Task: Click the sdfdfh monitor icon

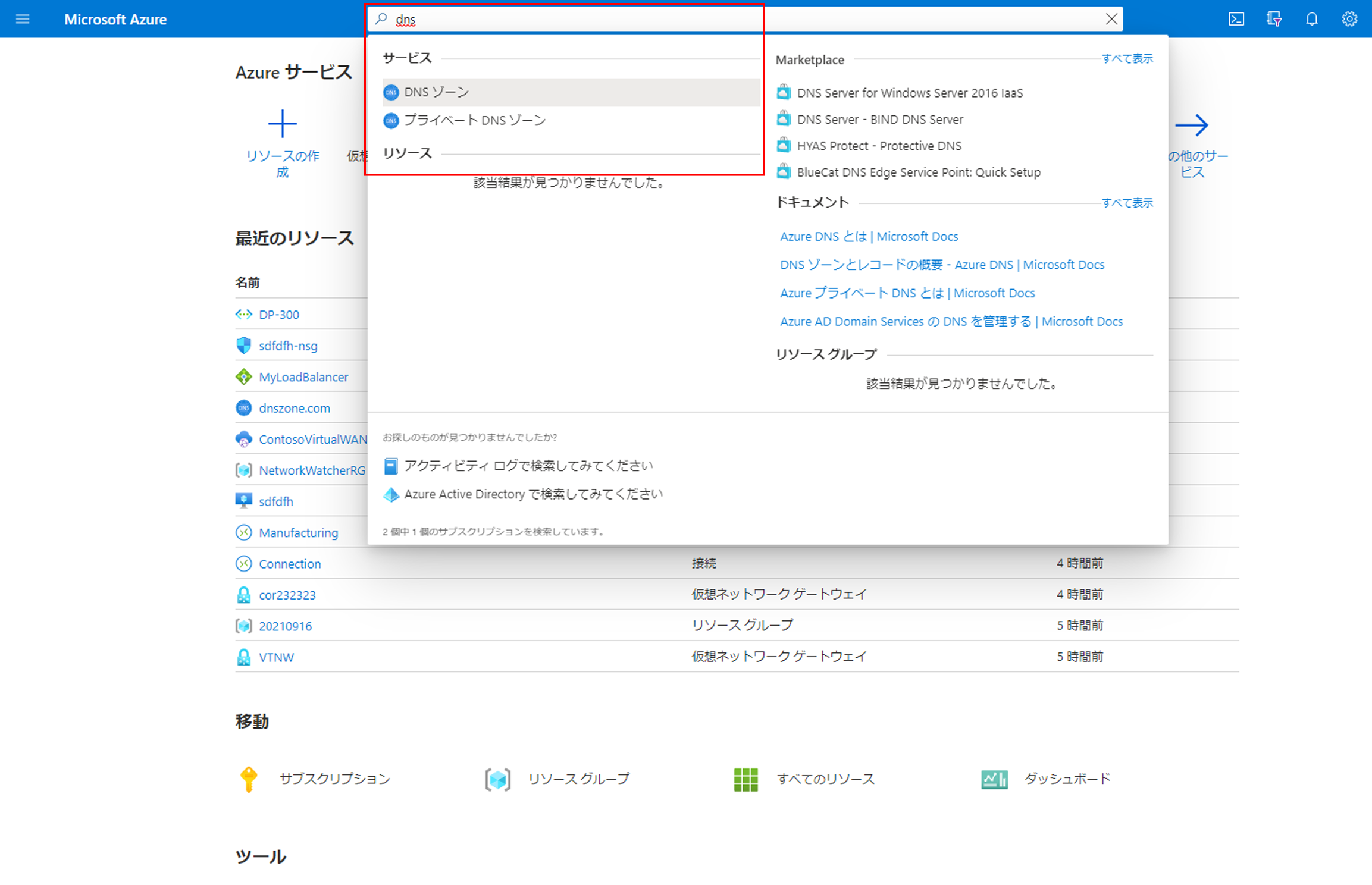Action: pos(244,501)
